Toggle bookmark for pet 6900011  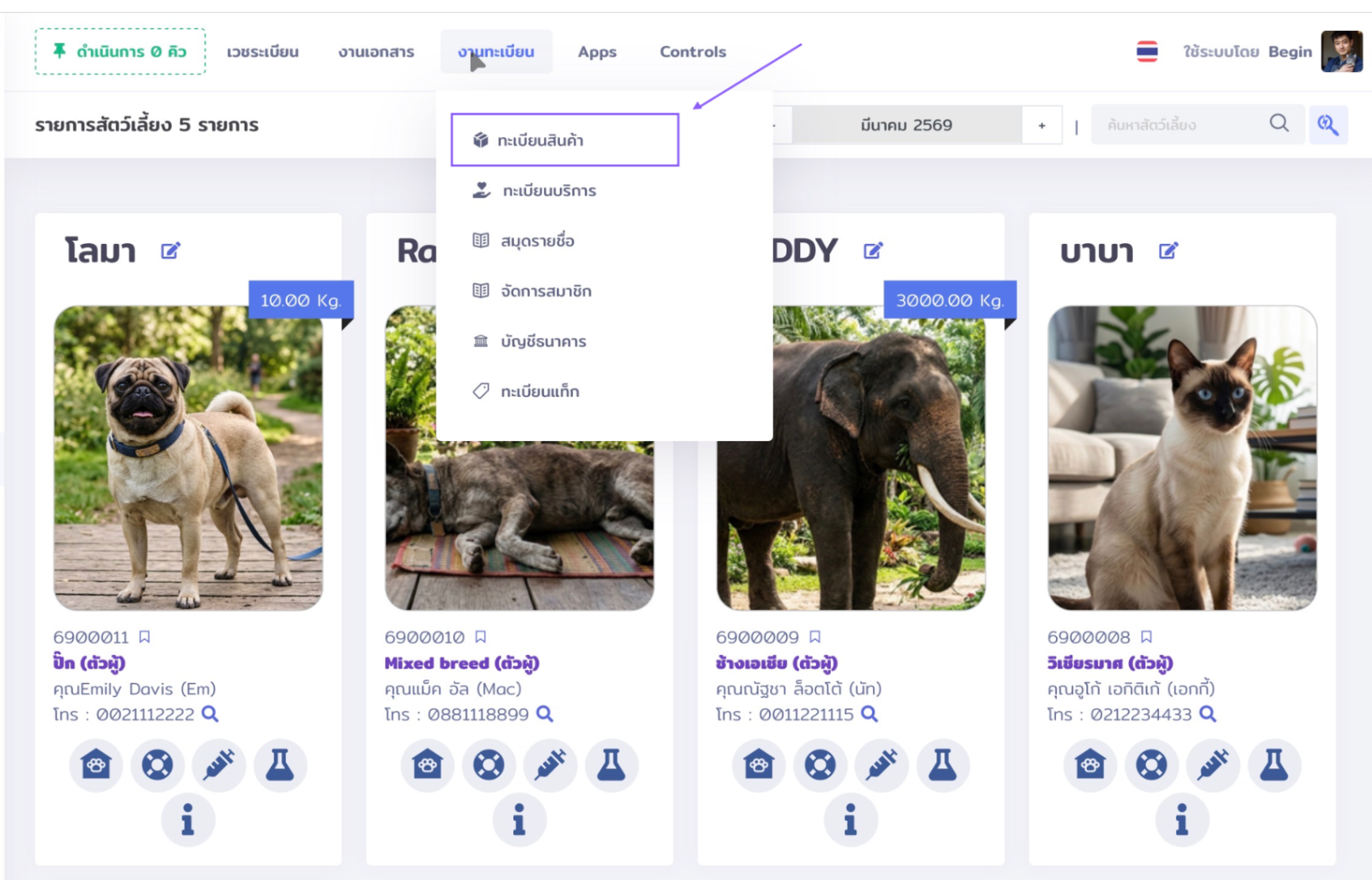(145, 637)
